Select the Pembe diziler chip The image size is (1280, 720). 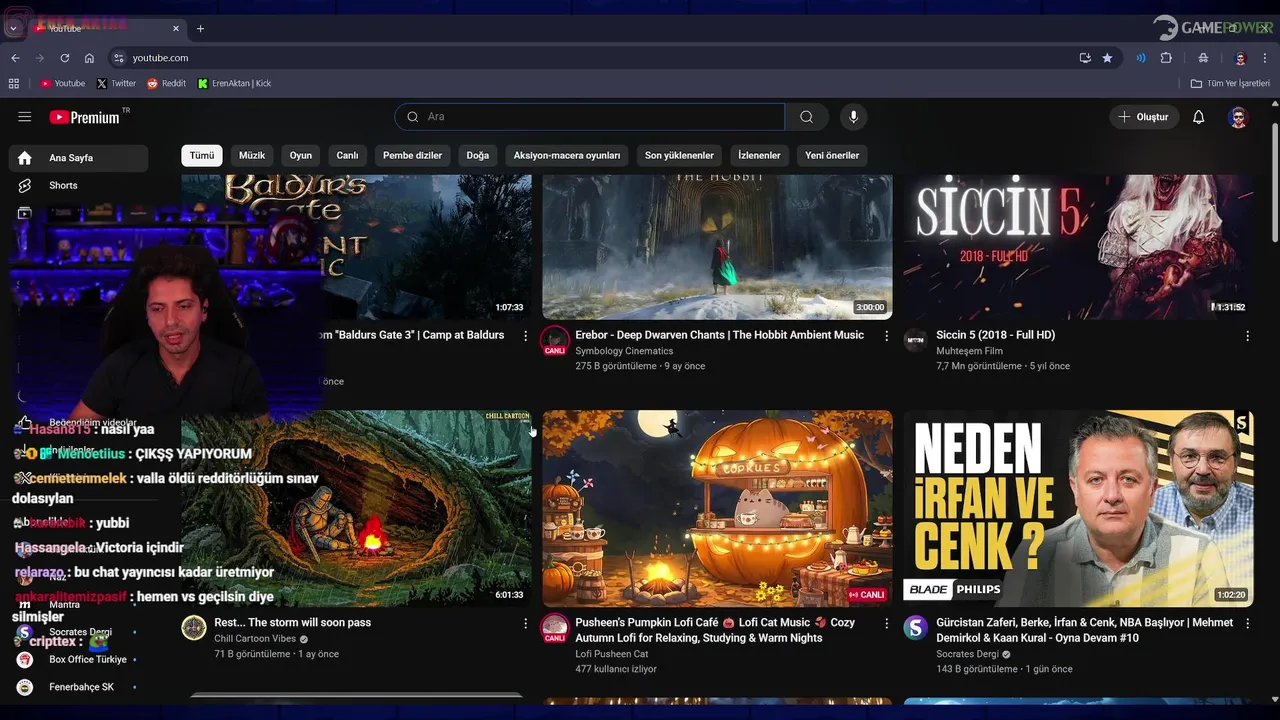coord(412,156)
